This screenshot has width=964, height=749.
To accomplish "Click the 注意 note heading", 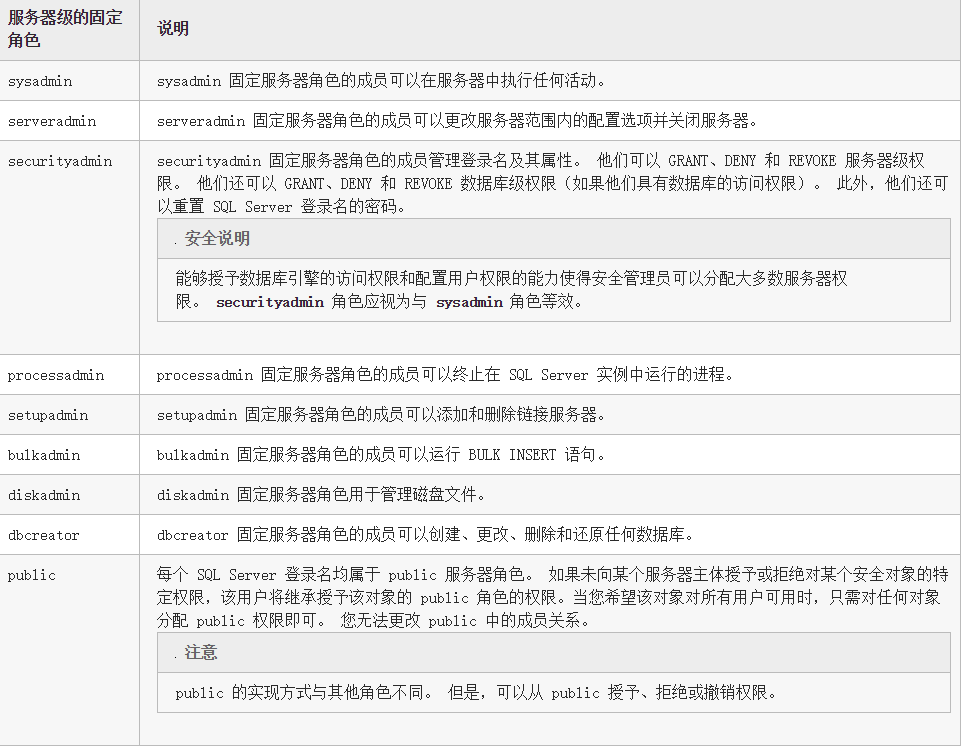I will click(201, 652).
